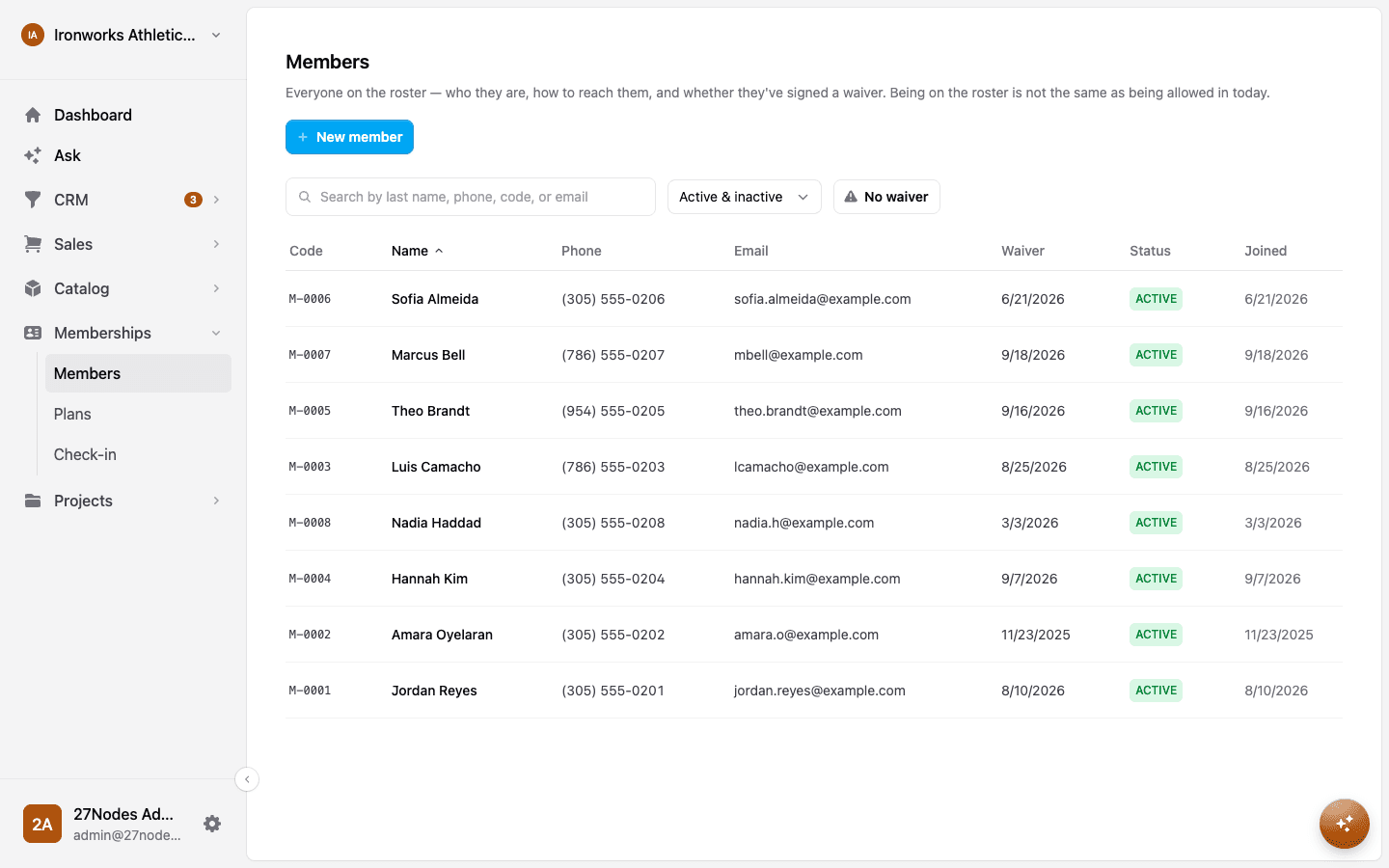Sort by the Phone column header
Screen dimensions: 1389x868
coord(582,251)
